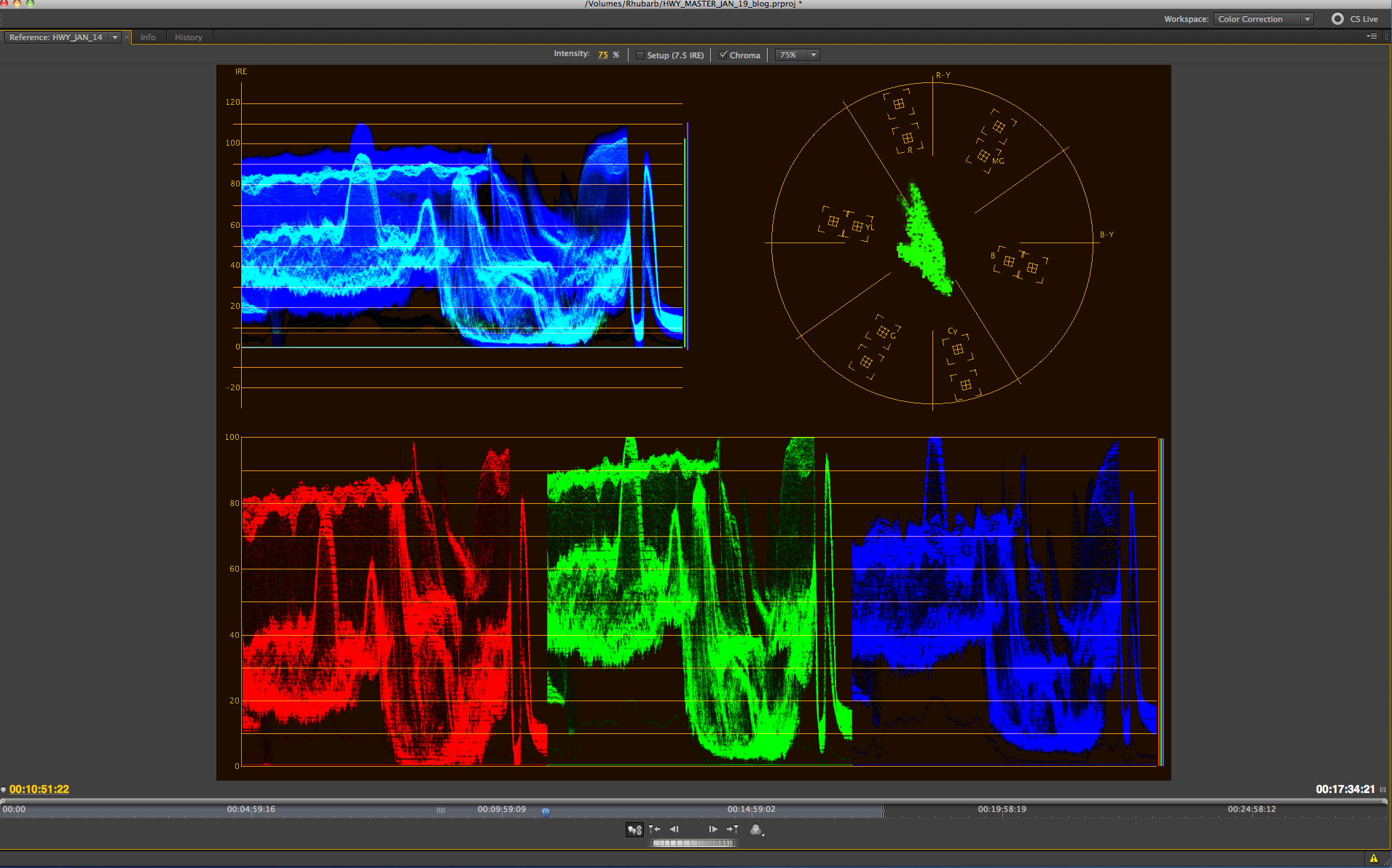1392x868 pixels.
Task: Click Go to Previous Marker button
Action: coord(654,829)
